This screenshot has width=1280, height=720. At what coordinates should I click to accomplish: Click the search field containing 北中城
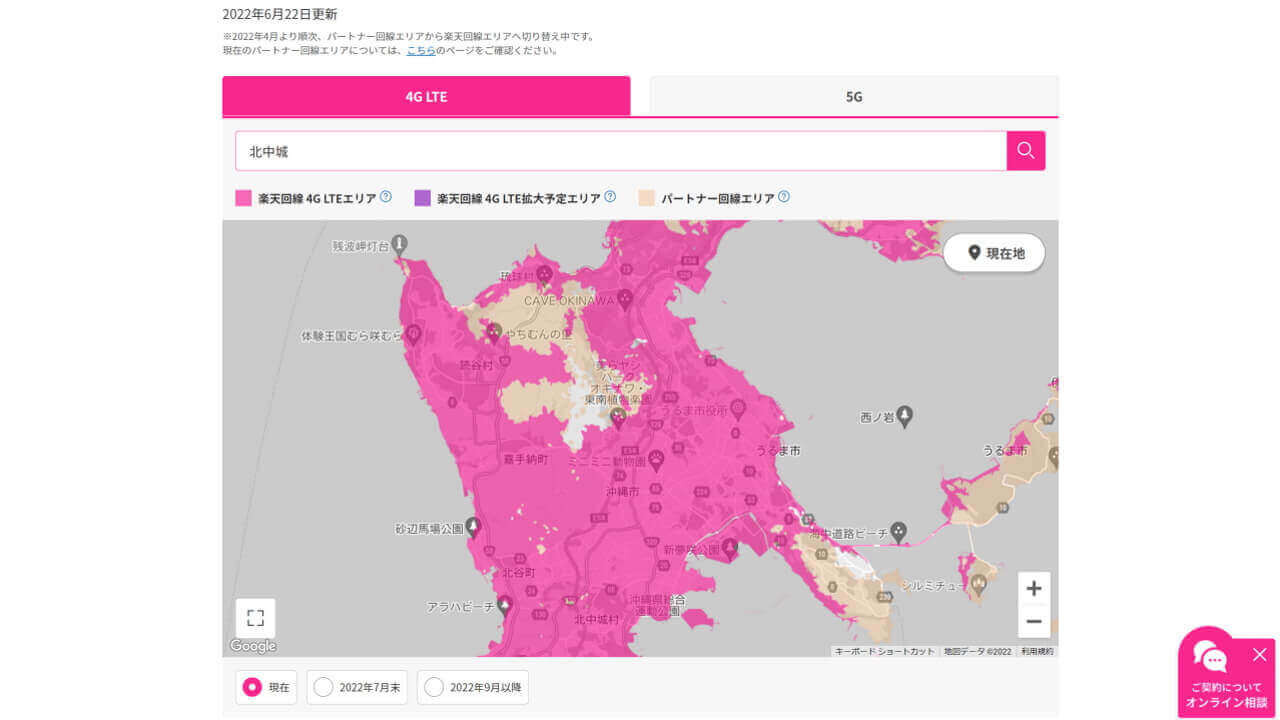point(620,151)
